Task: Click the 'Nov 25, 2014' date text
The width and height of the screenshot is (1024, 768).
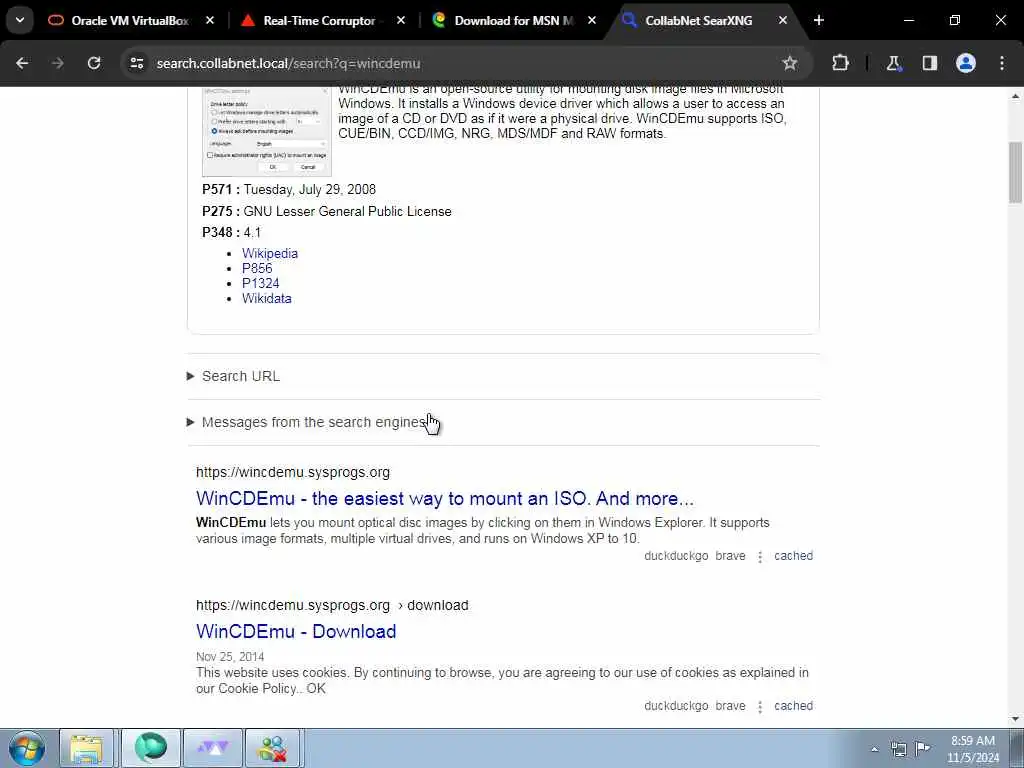Action: tap(230, 657)
